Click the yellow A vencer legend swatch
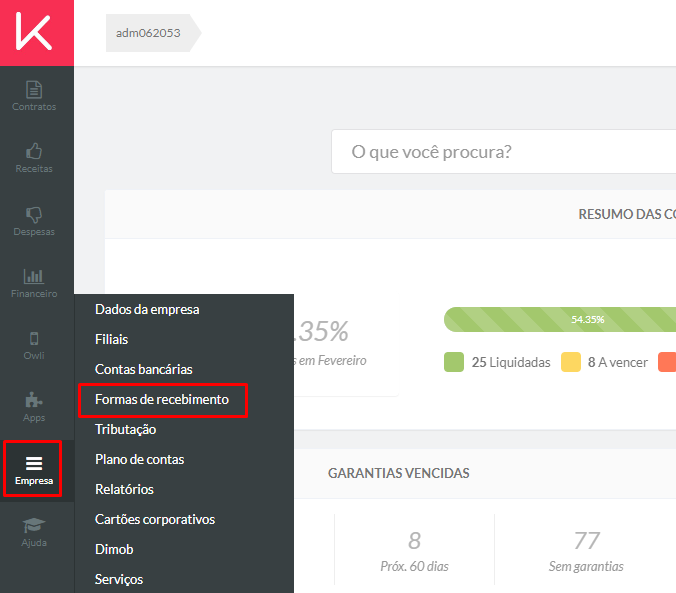Screen dimensions: 676x593 [x=571, y=362]
